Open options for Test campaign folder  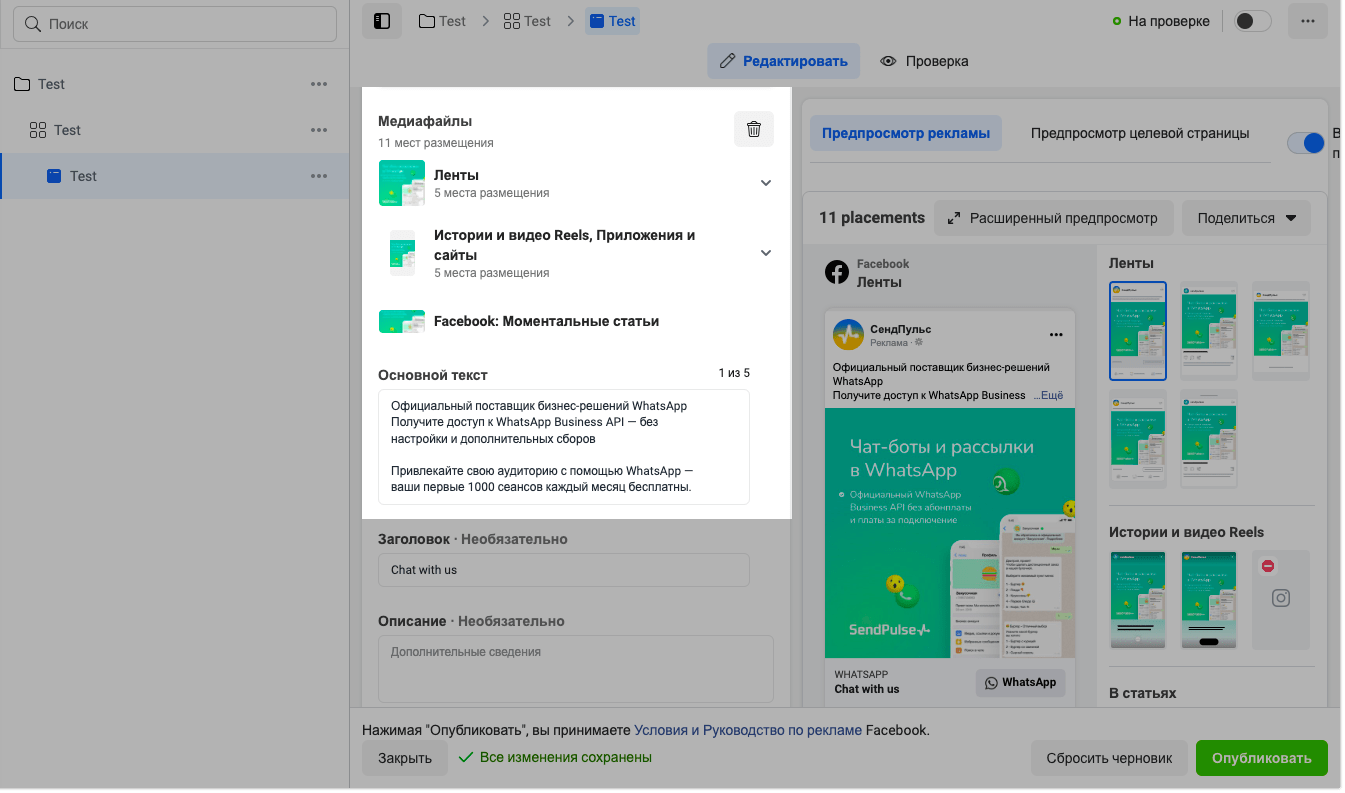click(319, 84)
